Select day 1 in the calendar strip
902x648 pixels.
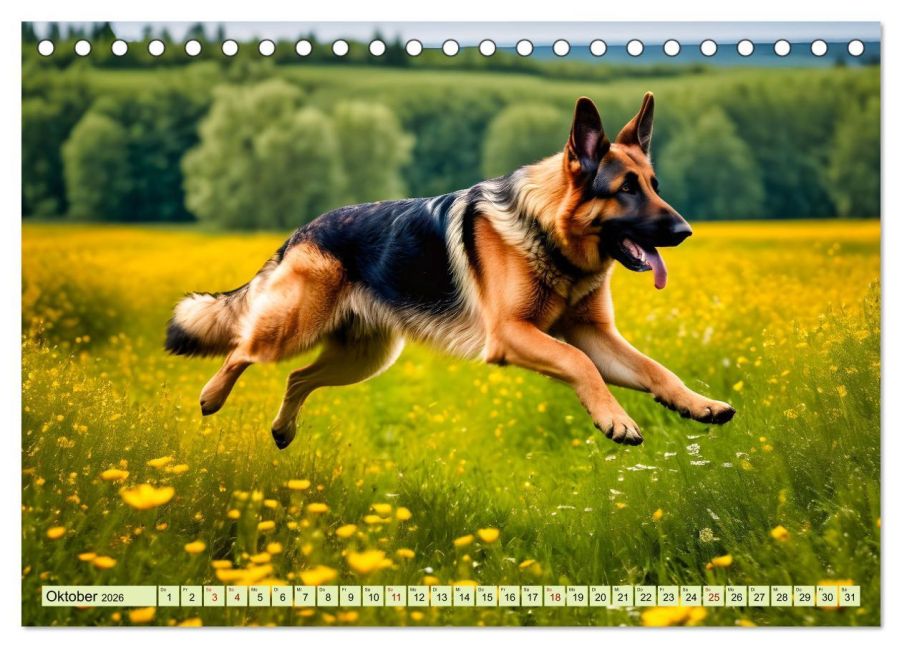(169, 596)
